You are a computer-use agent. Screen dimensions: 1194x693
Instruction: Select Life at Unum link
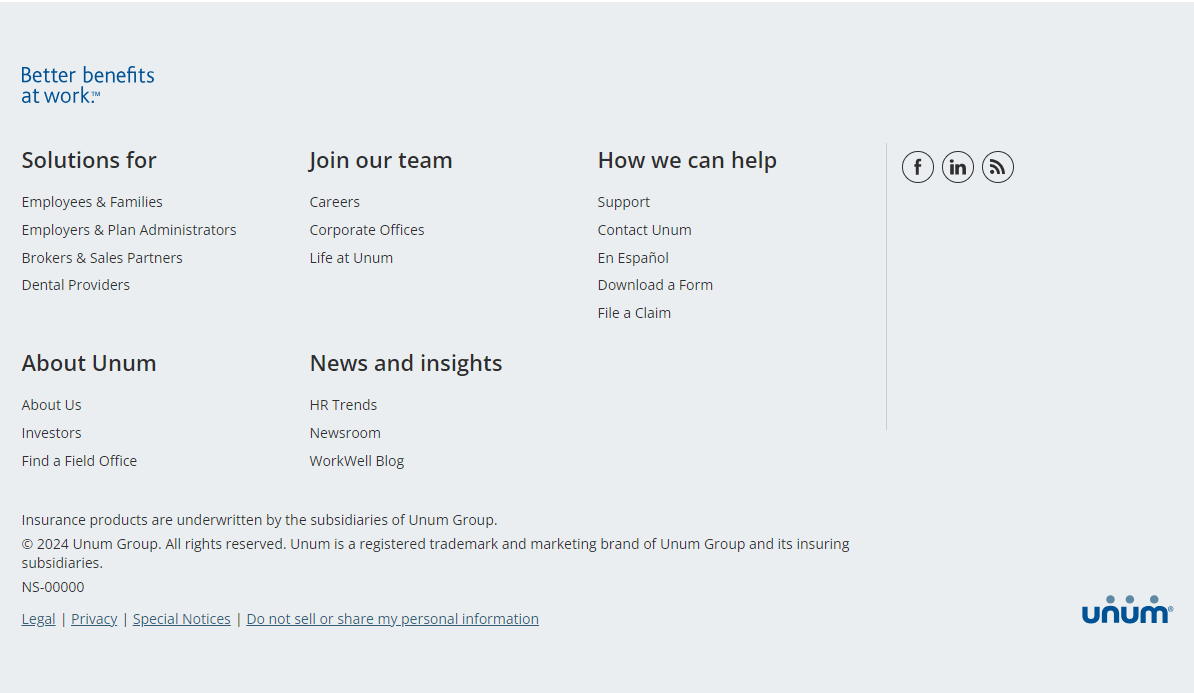[351, 258]
